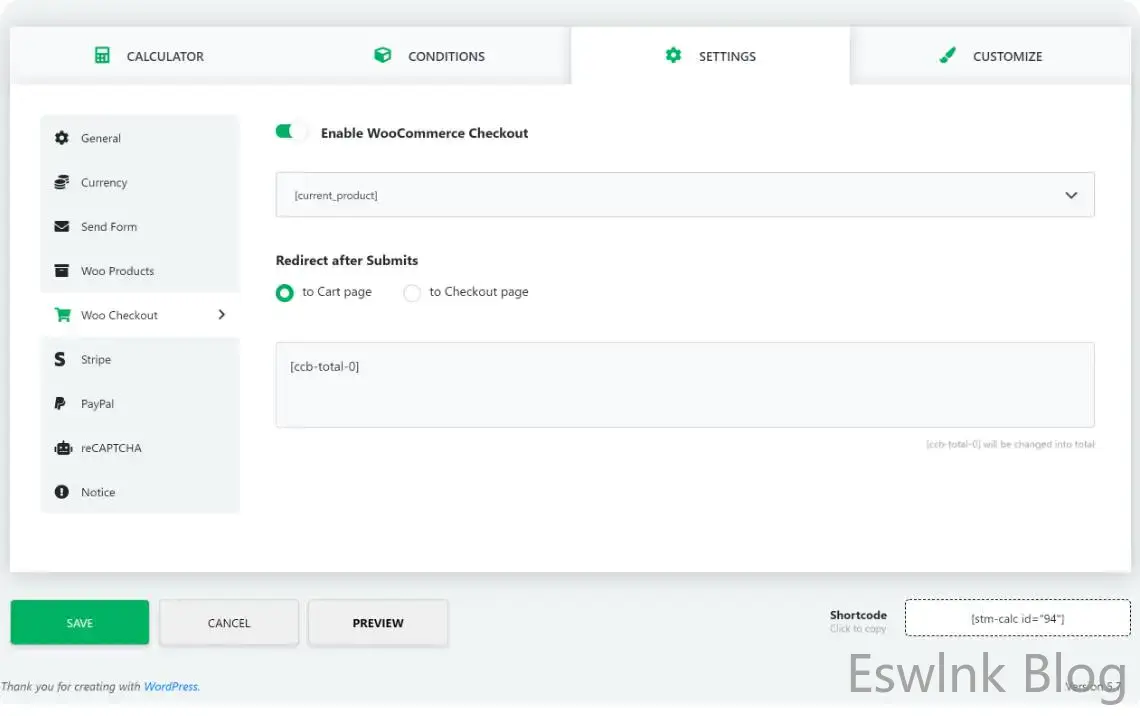Open the Customize tab
1140x716 pixels.
[991, 56]
